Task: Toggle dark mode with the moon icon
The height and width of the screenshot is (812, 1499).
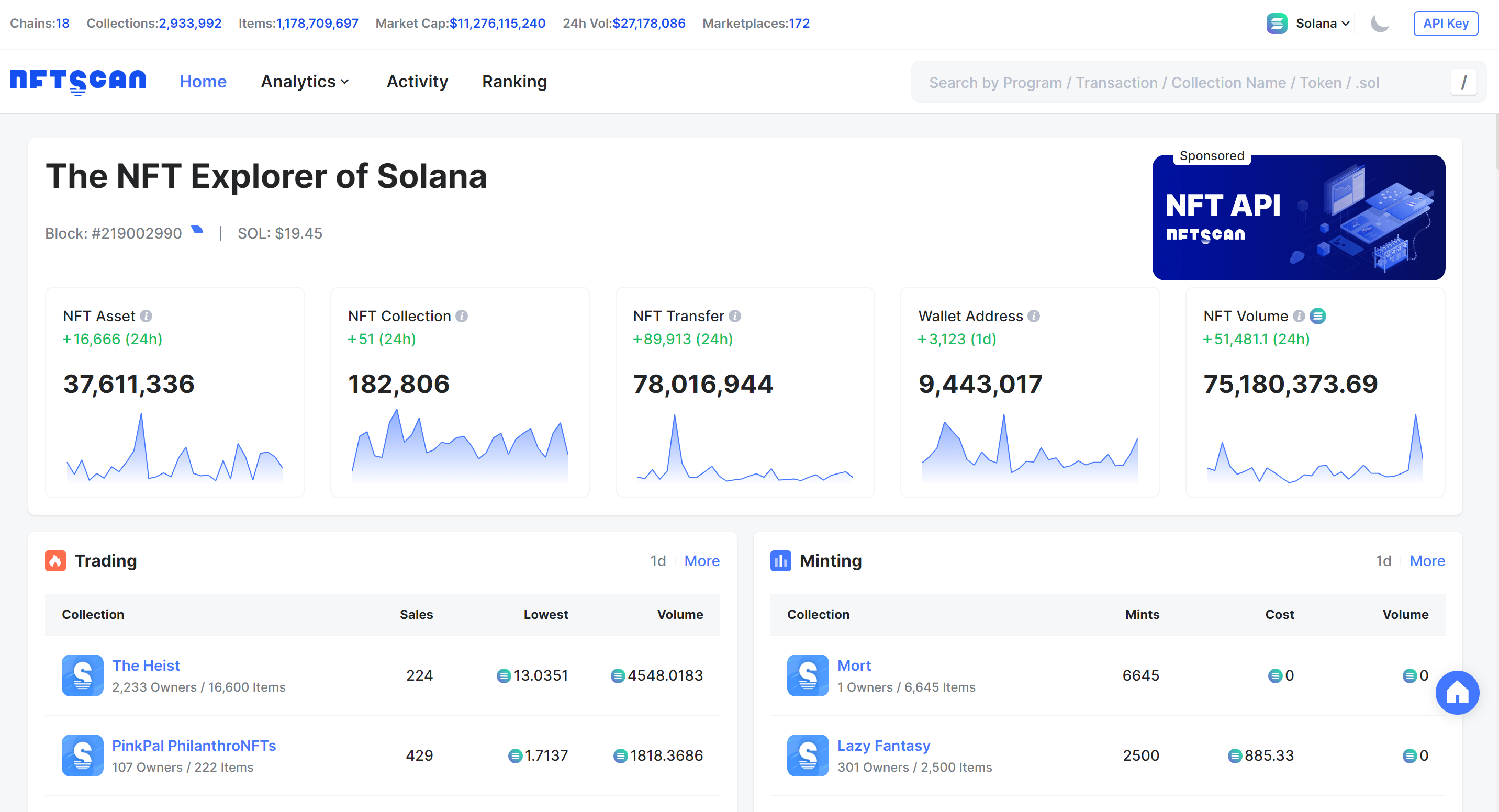Action: tap(1380, 23)
